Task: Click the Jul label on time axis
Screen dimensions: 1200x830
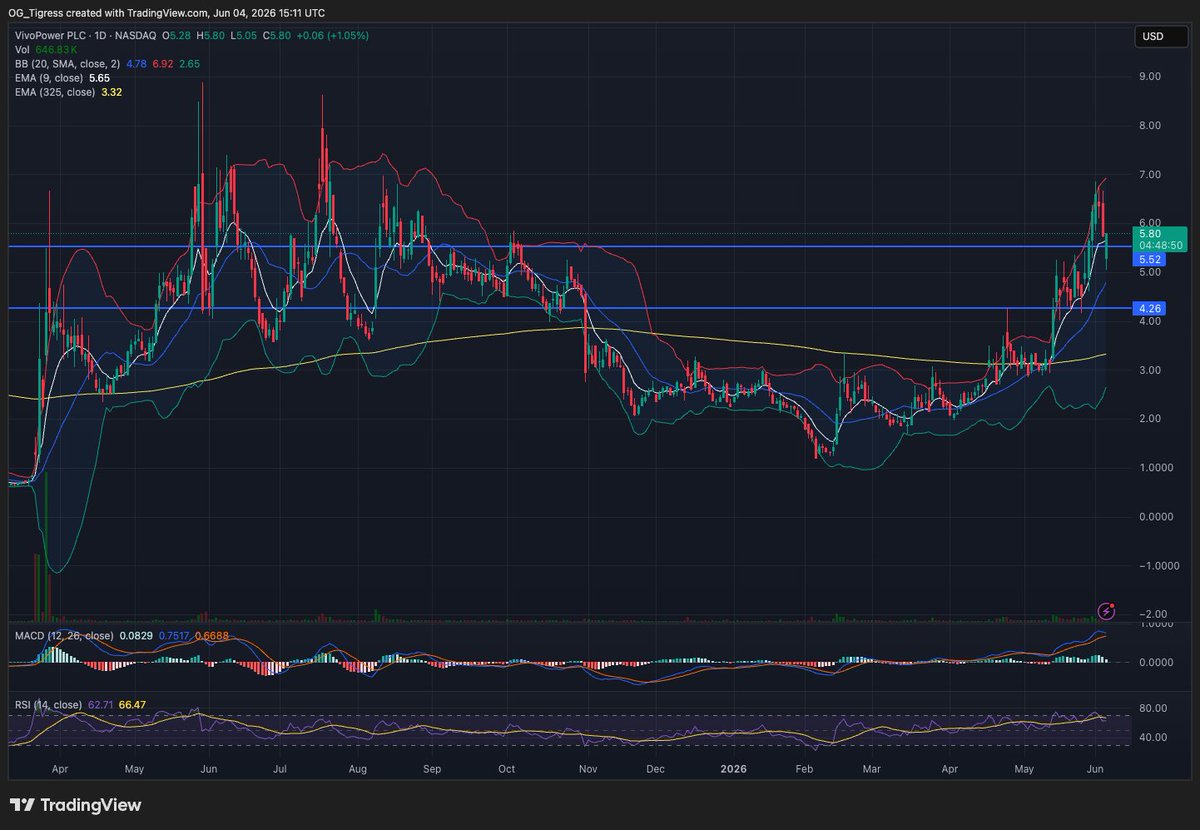Action: coord(280,770)
